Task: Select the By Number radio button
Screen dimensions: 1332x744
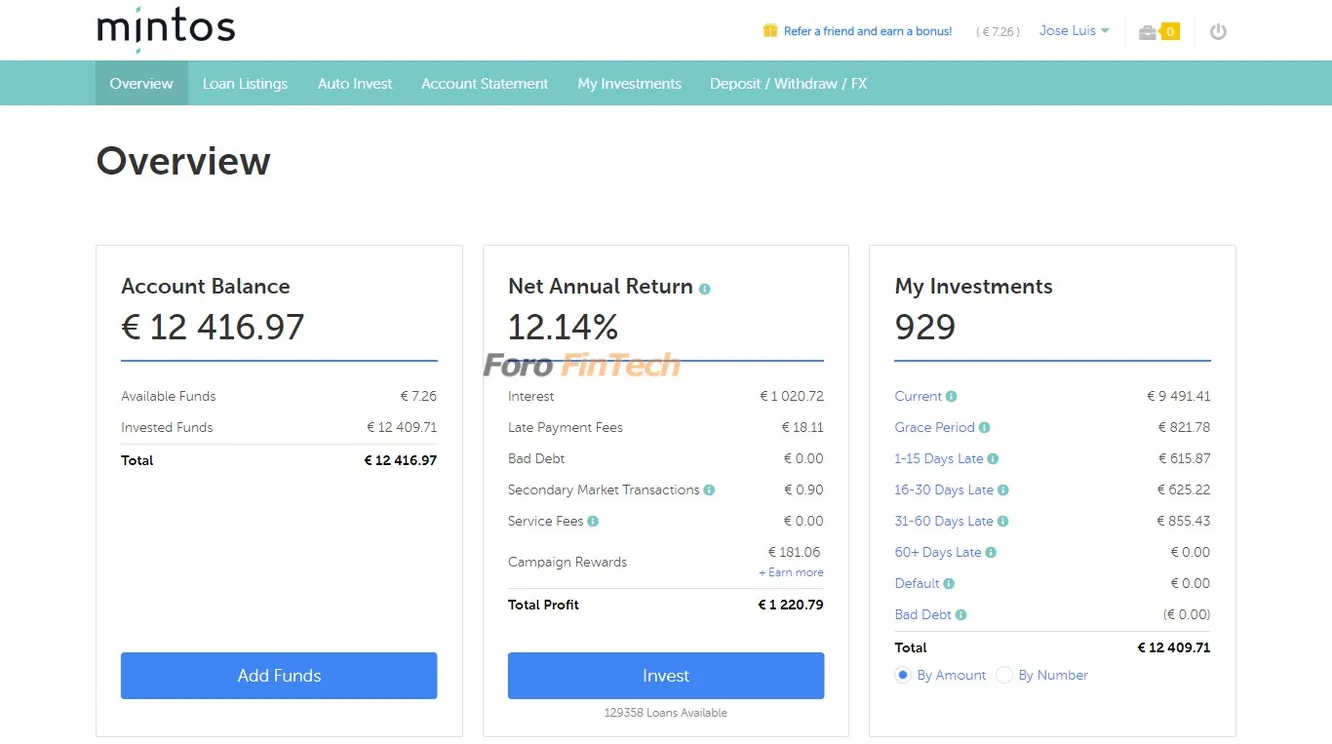Action: tap(1004, 675)
